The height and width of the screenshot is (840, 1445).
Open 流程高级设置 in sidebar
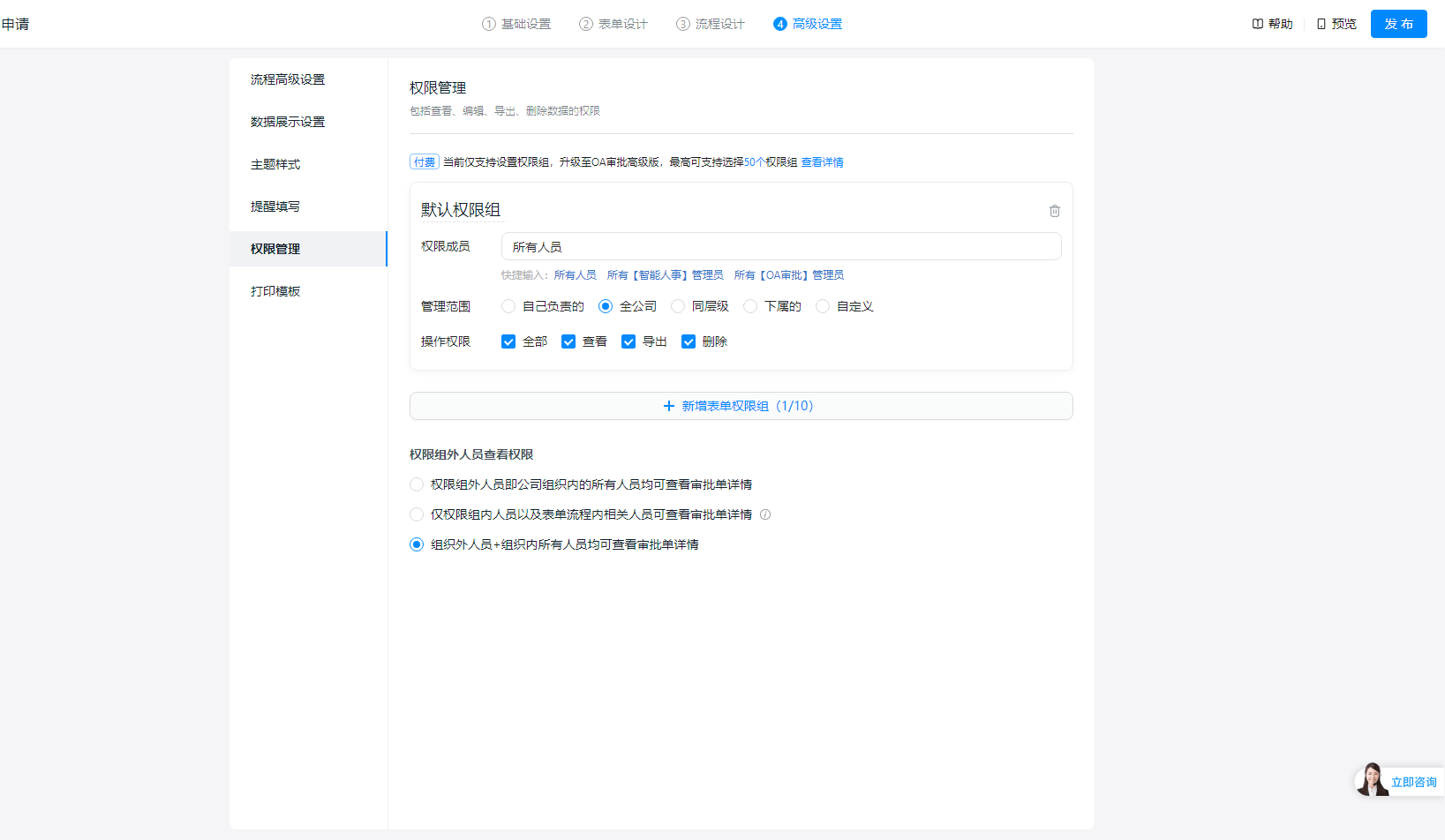(308, 79)
